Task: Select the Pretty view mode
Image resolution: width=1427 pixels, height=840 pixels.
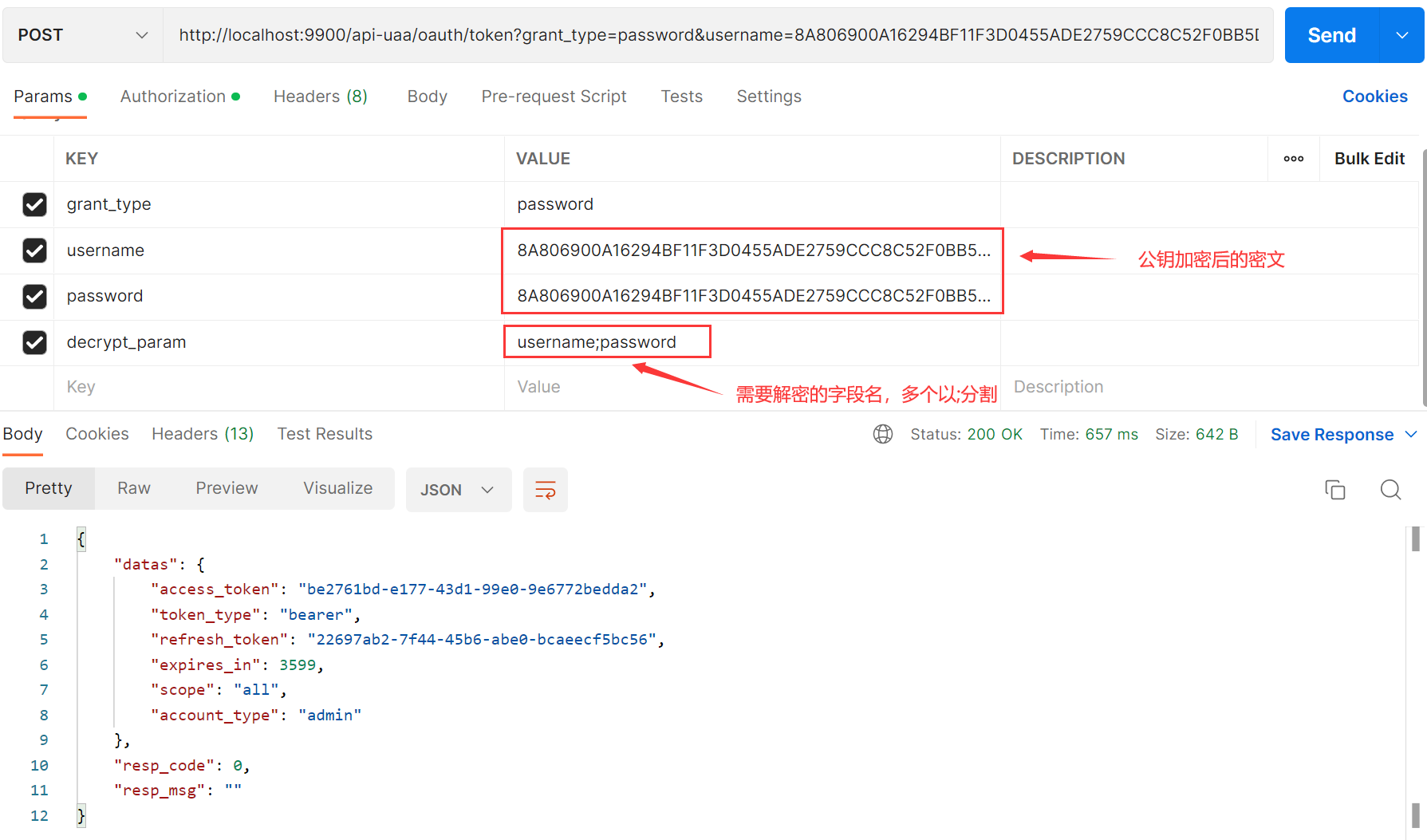Action: pos(49,488)
